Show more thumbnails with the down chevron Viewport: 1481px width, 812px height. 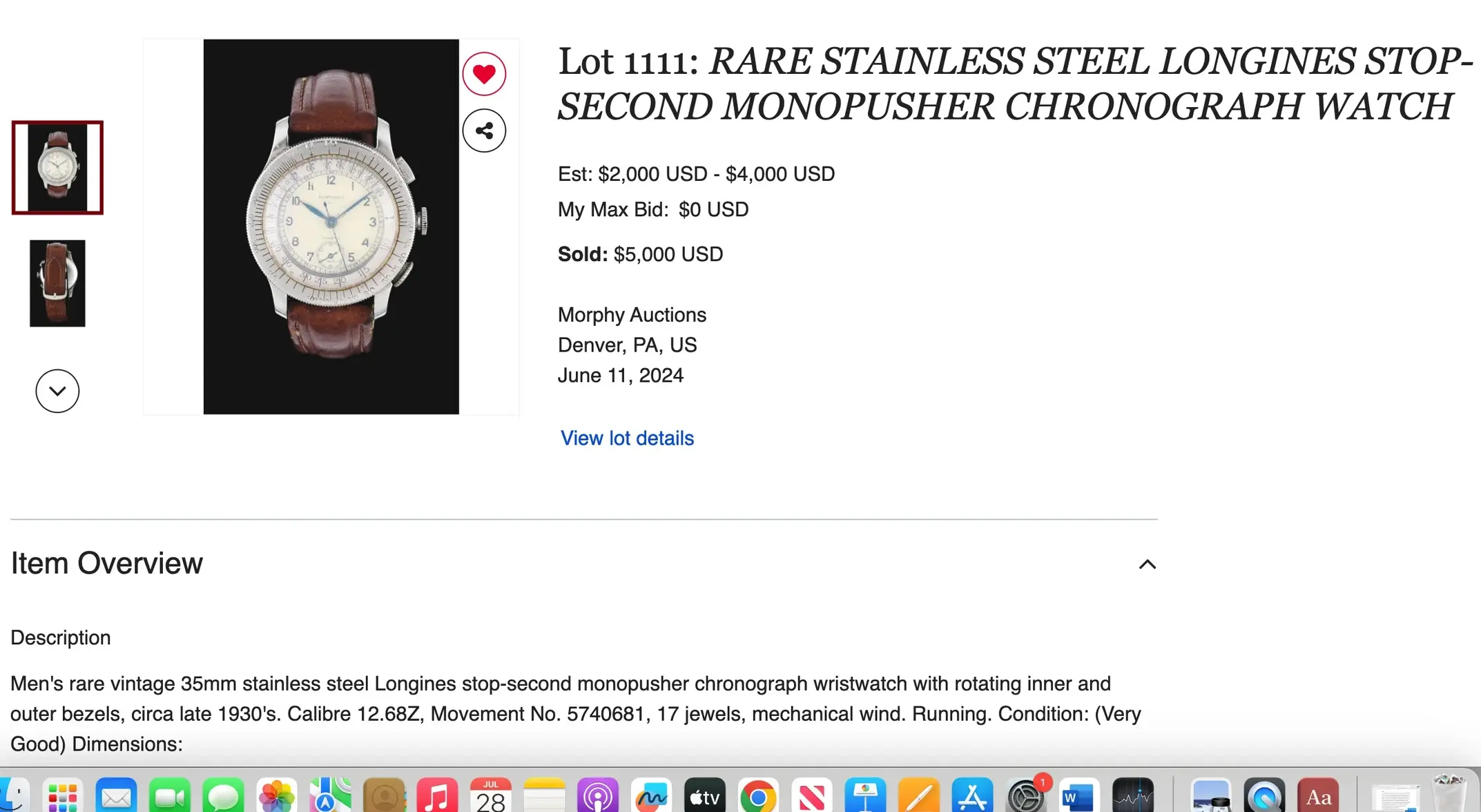point(57,391)
